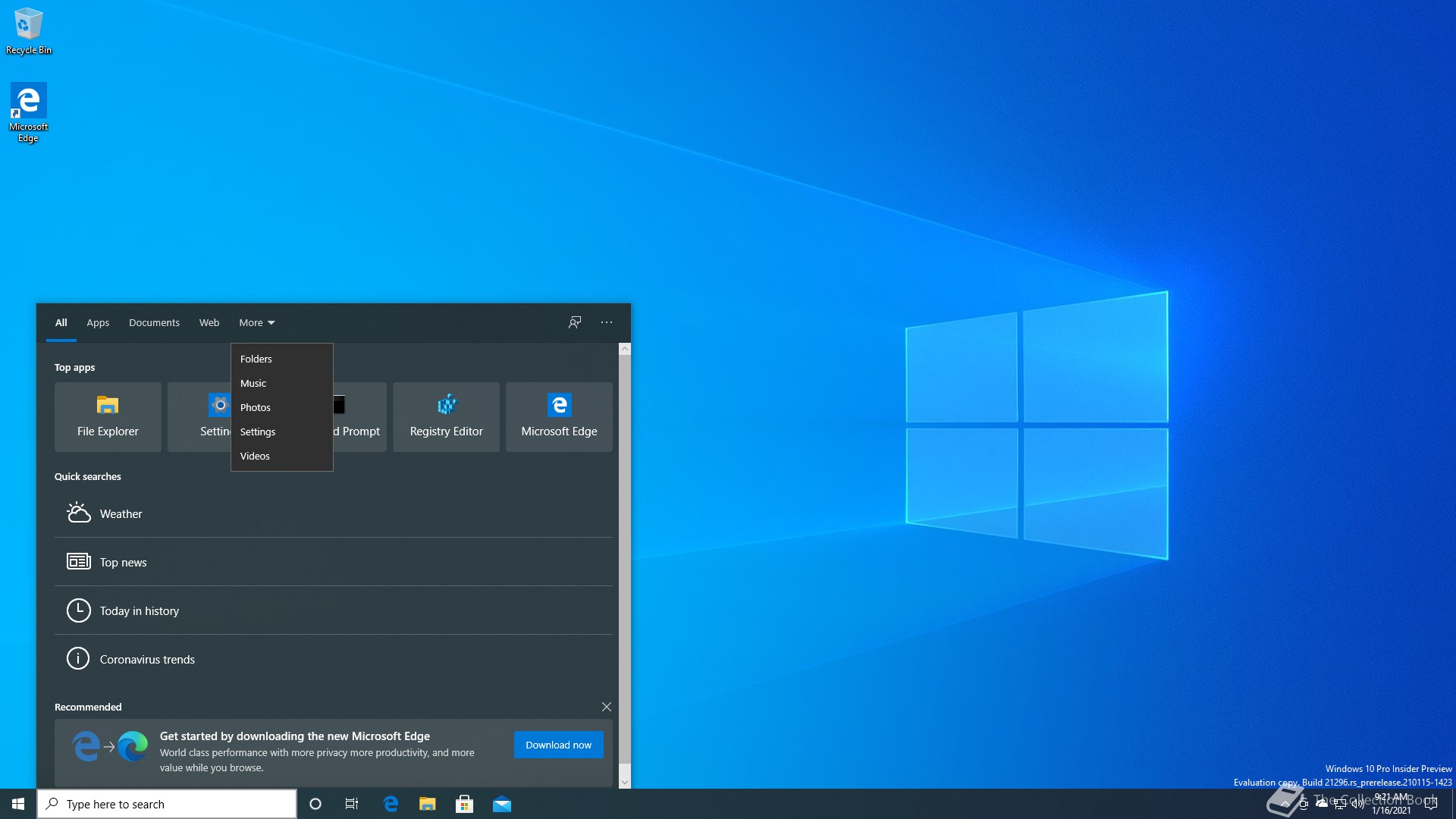Click the Weather cloud icon
This screenshot has width=1456, height=819.
click(78, 513)
